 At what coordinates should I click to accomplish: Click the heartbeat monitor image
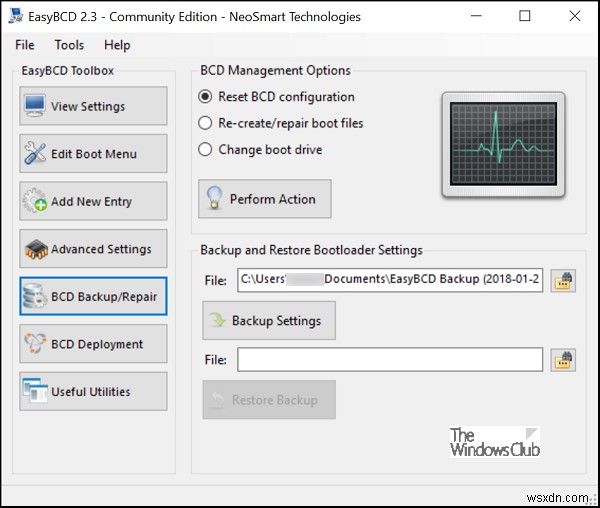point(503,145)
